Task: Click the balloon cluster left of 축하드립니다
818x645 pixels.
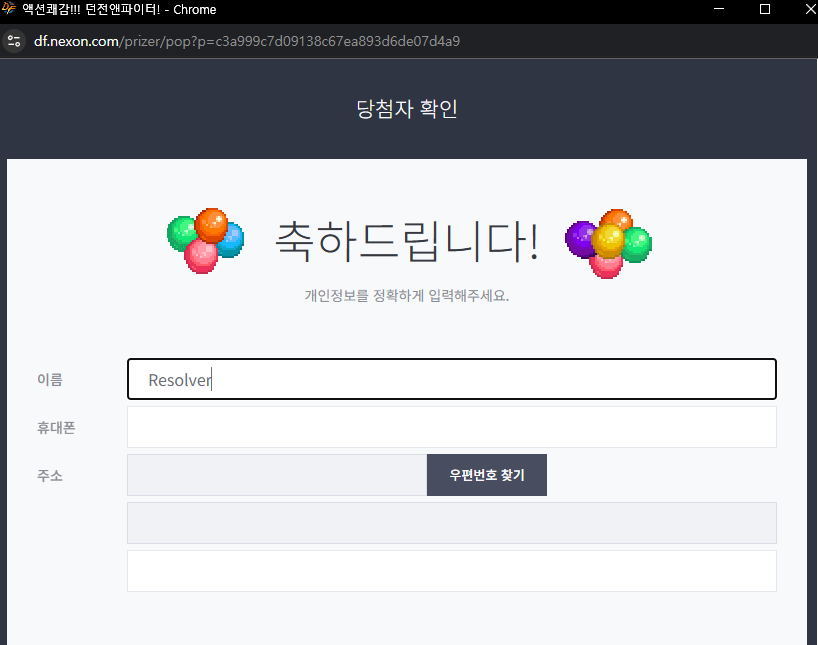Action: [x=205, y=240]
